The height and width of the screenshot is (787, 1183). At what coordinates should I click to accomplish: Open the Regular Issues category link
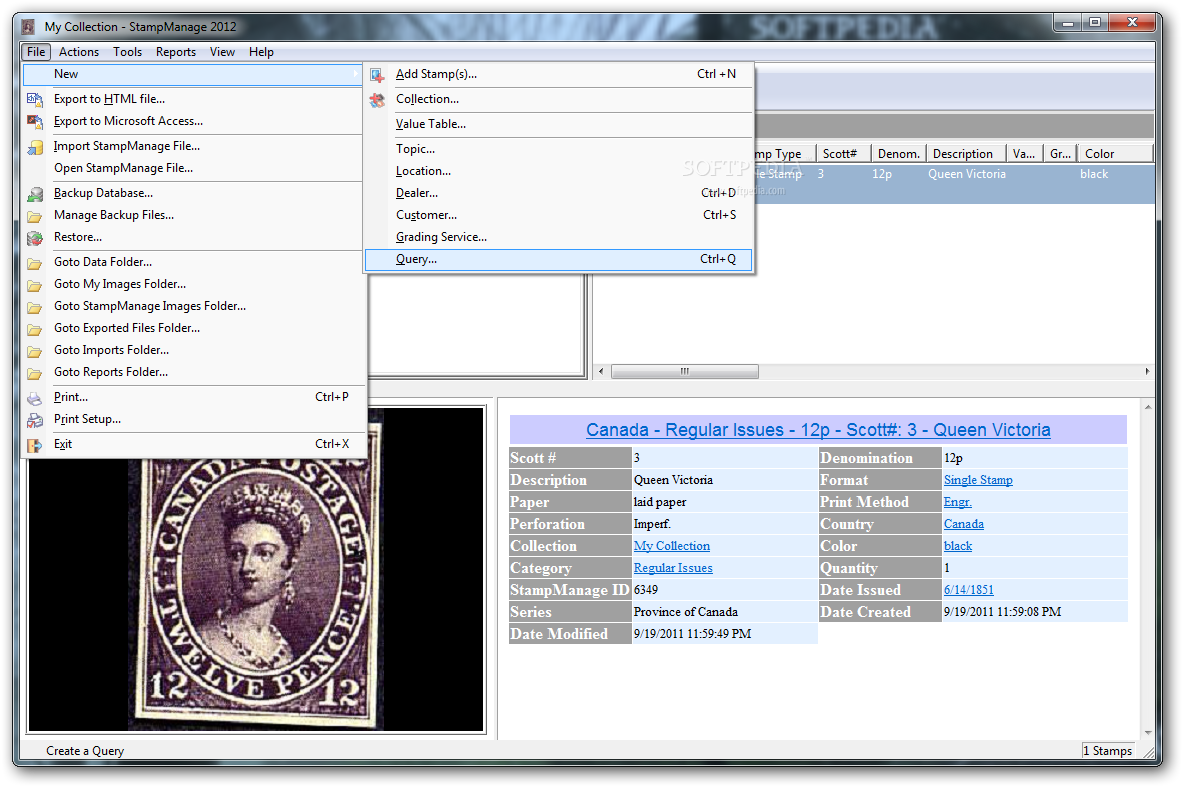point(673,567)
